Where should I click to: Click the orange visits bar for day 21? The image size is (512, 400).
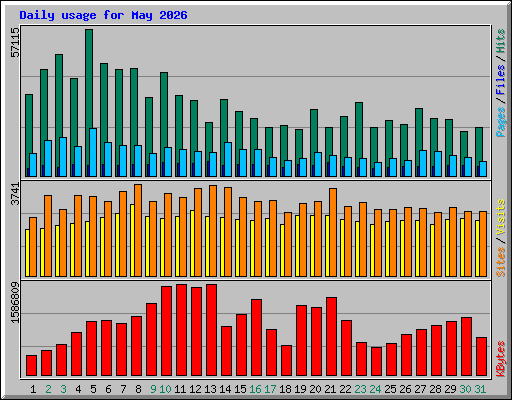pyautogui.click(x=333, y=232)
